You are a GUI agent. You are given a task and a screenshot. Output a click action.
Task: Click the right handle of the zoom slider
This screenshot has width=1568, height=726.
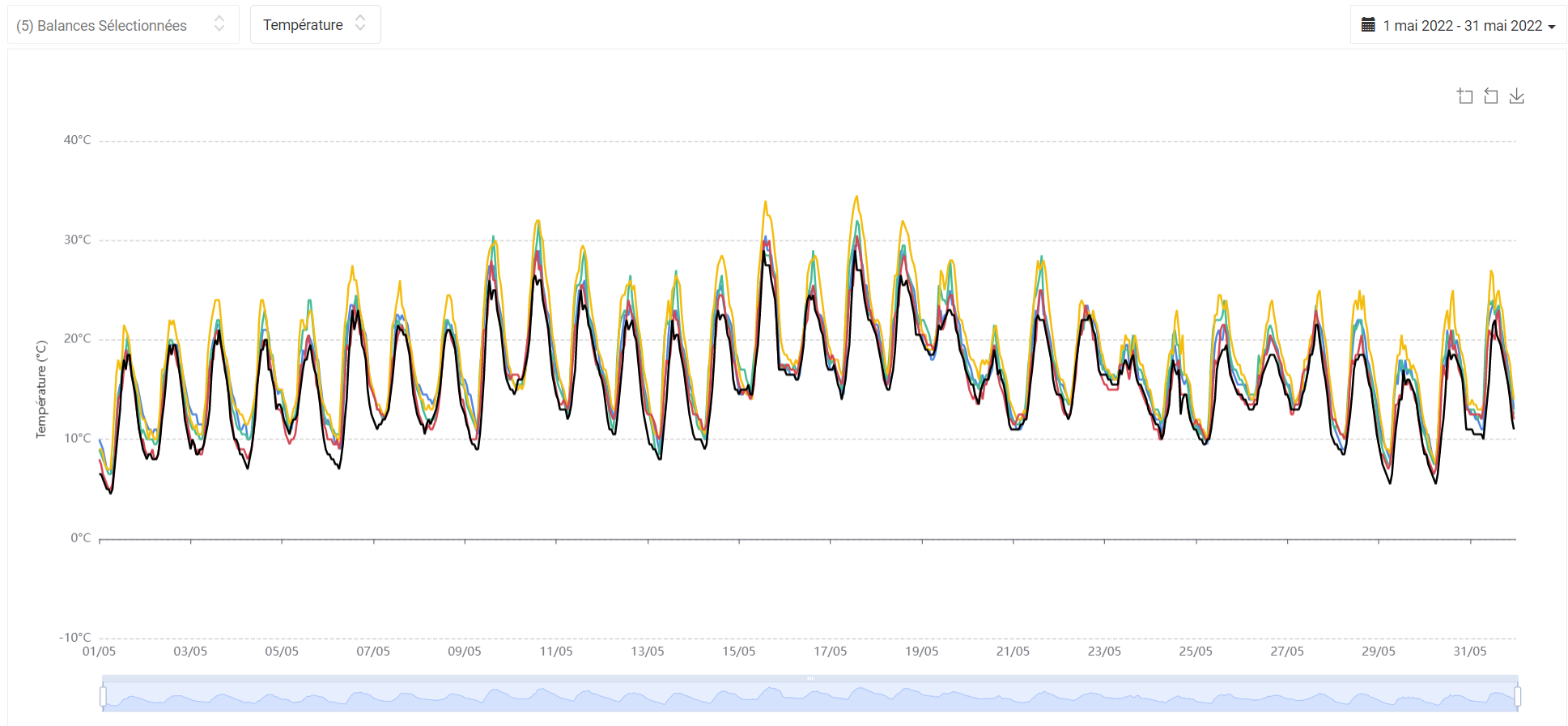(x=1518, y=696)
